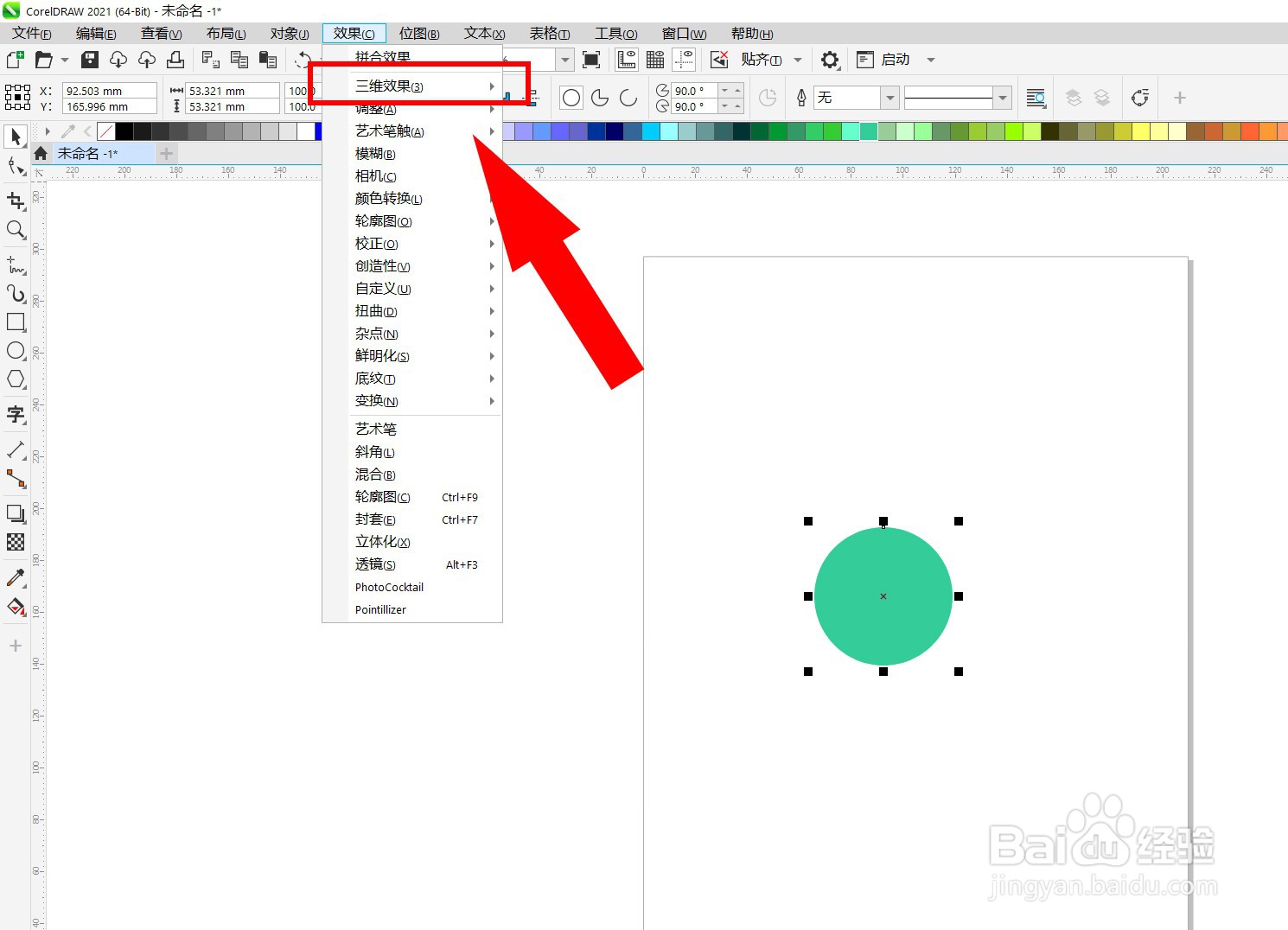Image resolution: width=1288 pixels, height=930 pixels.
Task: Pick the no-fill crossed swatch
Action: tap(106, 131)
